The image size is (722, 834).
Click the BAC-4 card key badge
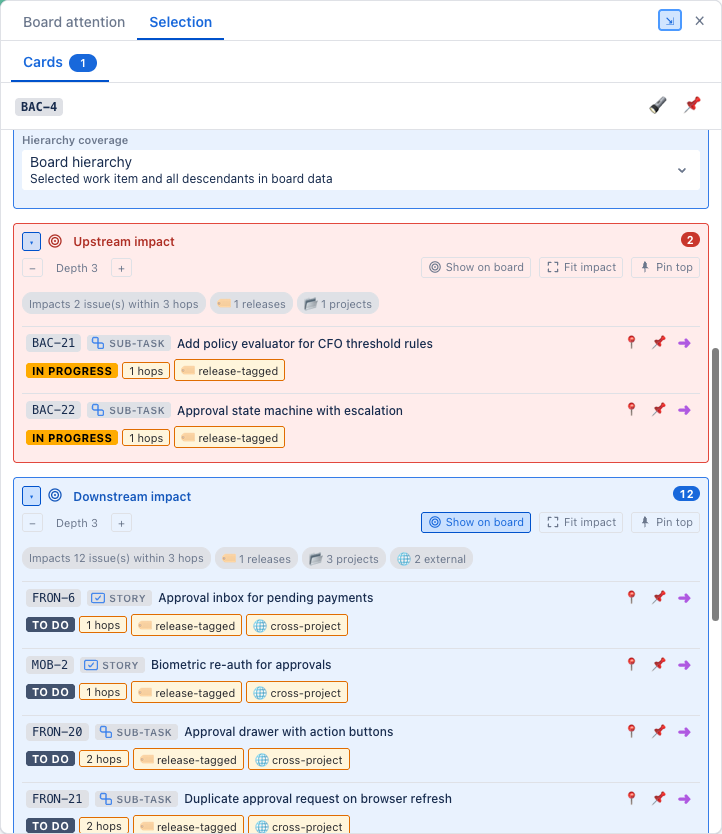(x=39, y=106)
